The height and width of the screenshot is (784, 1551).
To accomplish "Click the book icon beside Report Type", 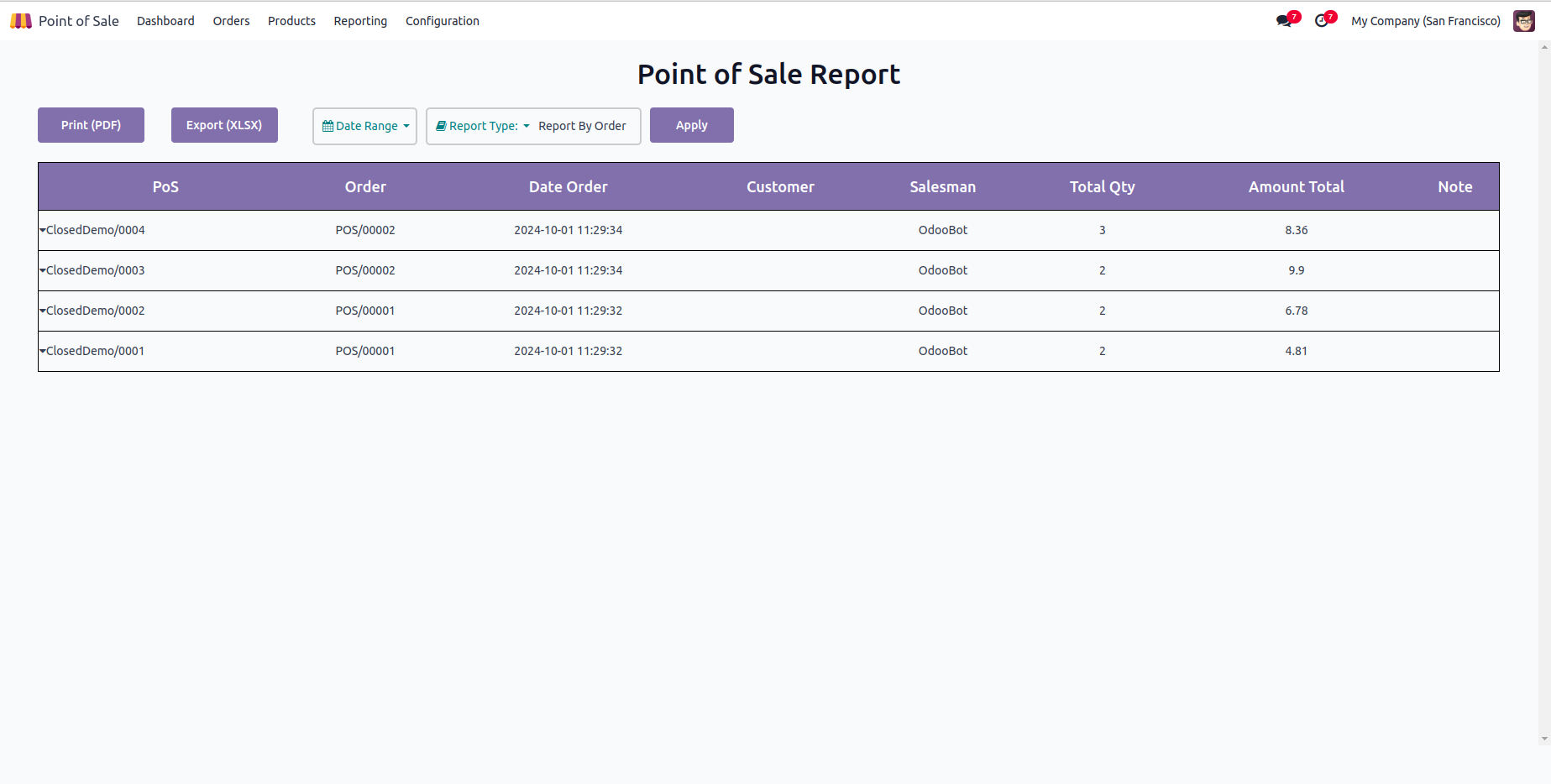I will pyautogui.click(x=441, y=126).
